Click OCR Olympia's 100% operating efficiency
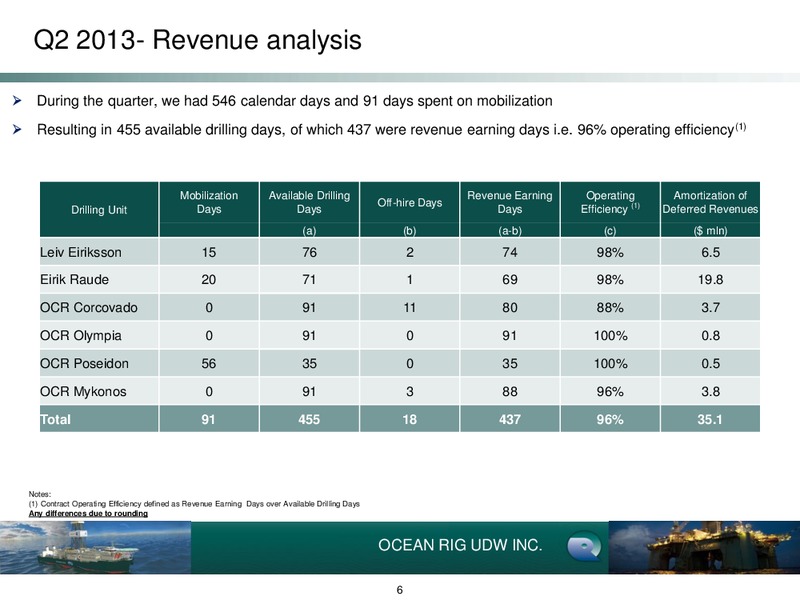 coord(610,336)
